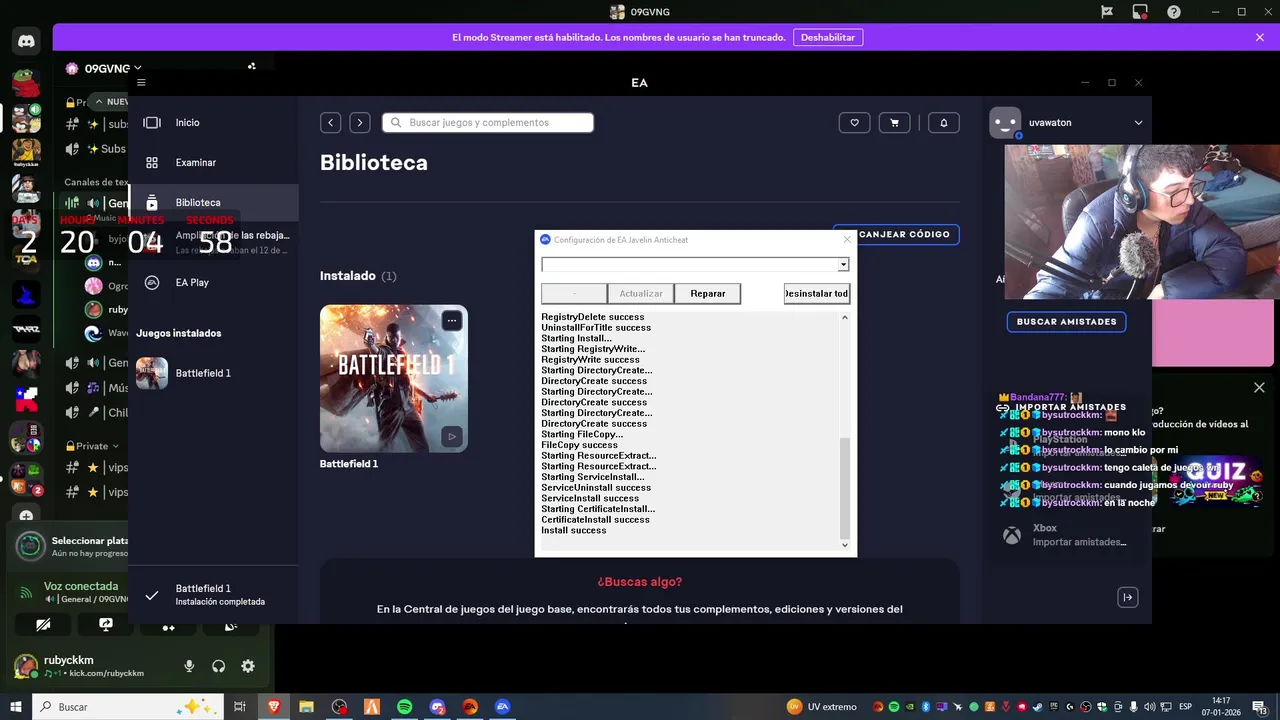This screenshot has height=720, width=1280.
Task: Open Spotify from the taskbar
Action: click(x=405, y=707)
